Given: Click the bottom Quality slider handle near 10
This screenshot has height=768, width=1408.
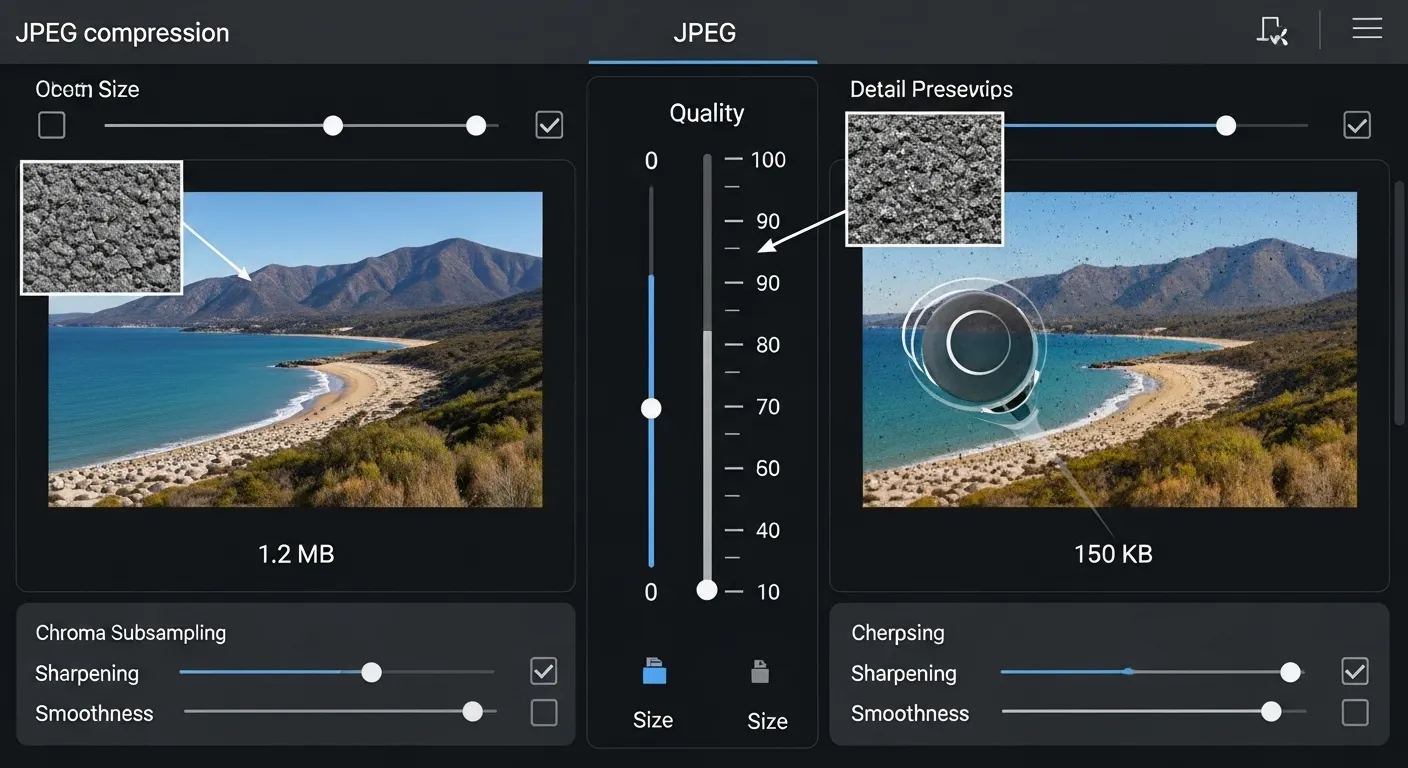Looking at the screenshot, I should pos(706,590).
